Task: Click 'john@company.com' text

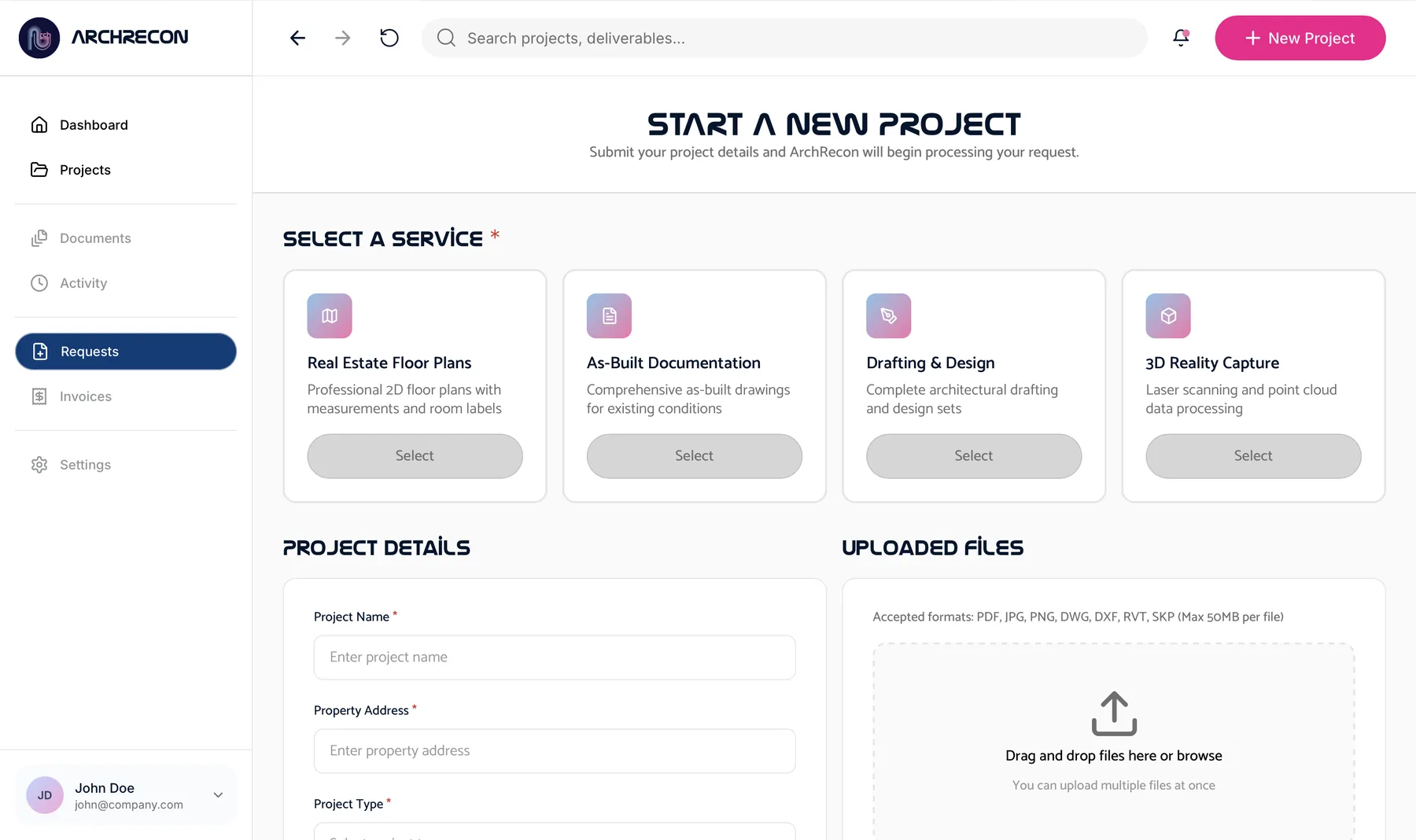Action: pos(129,805)
